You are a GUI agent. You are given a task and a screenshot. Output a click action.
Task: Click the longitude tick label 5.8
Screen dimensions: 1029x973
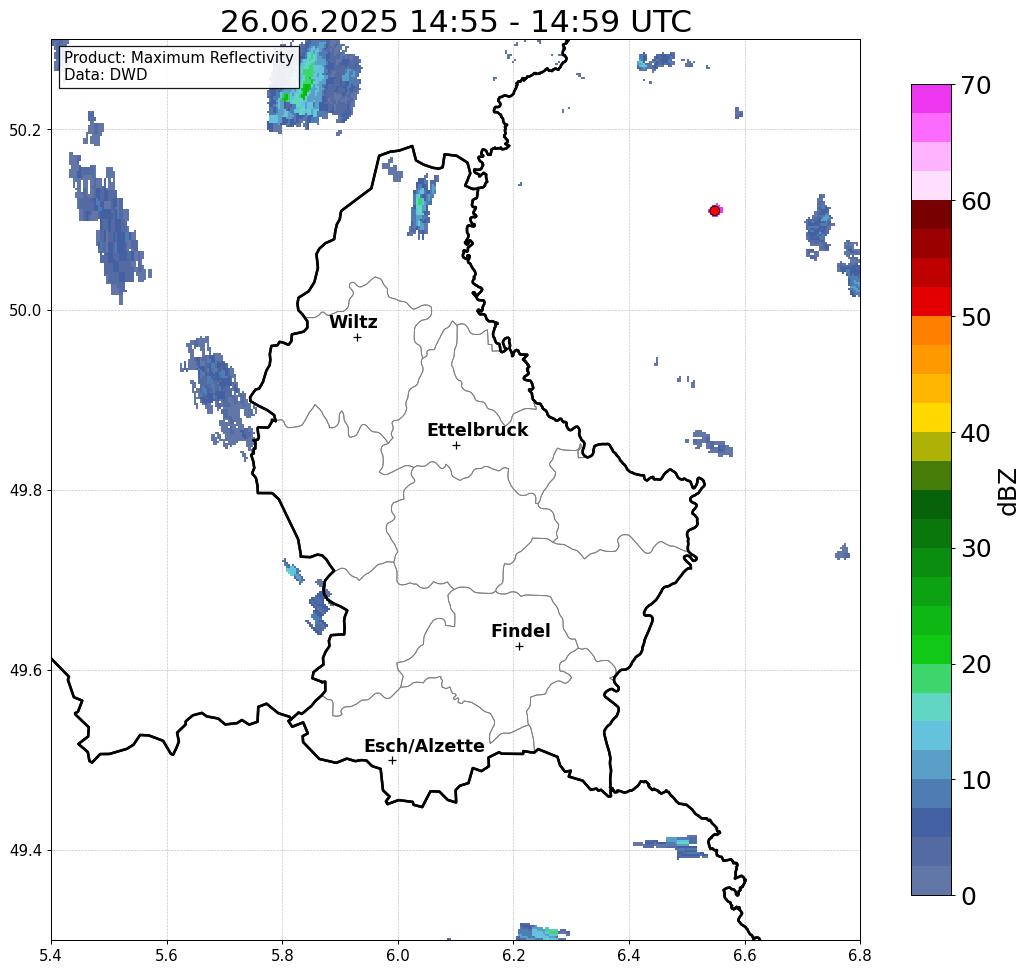click(282, 955)
